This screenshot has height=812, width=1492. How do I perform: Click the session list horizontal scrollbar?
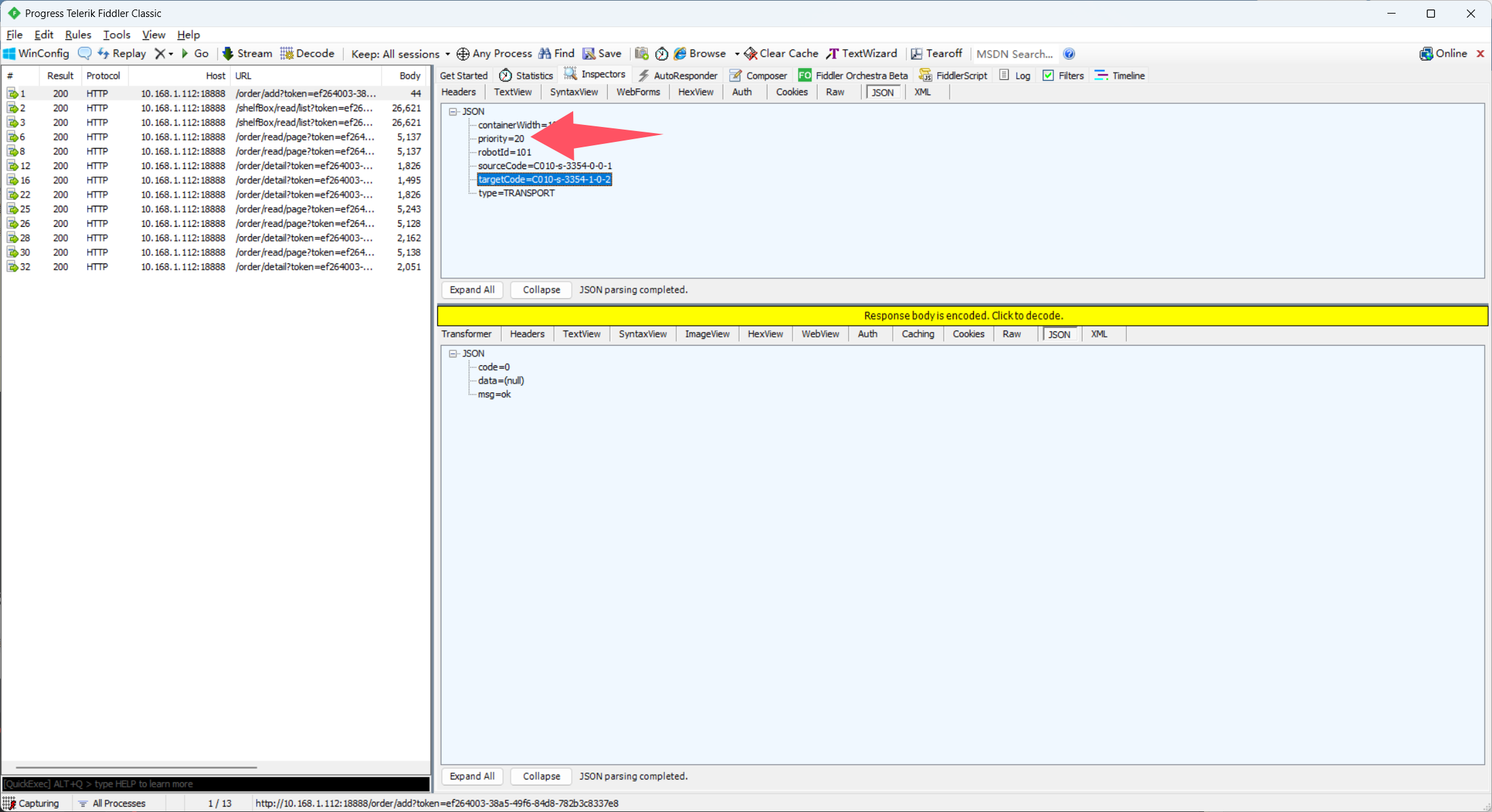(136, 767)
